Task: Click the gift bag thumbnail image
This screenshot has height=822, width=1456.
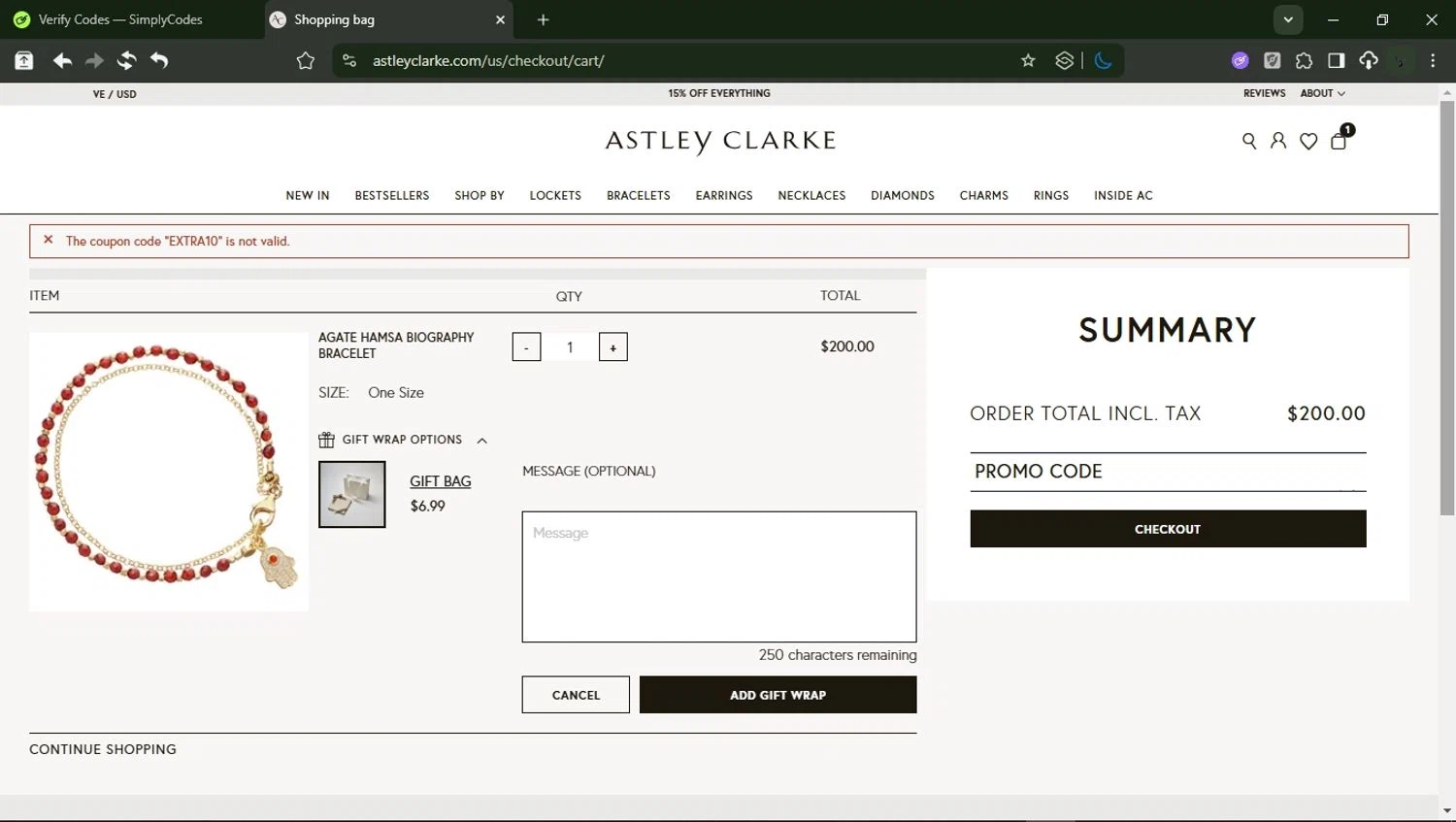Action: 352,495
